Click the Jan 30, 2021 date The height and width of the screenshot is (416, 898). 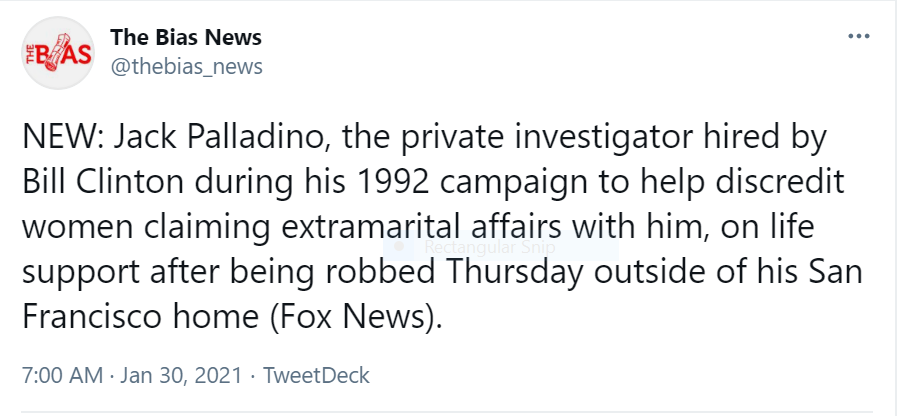point(182,376)
